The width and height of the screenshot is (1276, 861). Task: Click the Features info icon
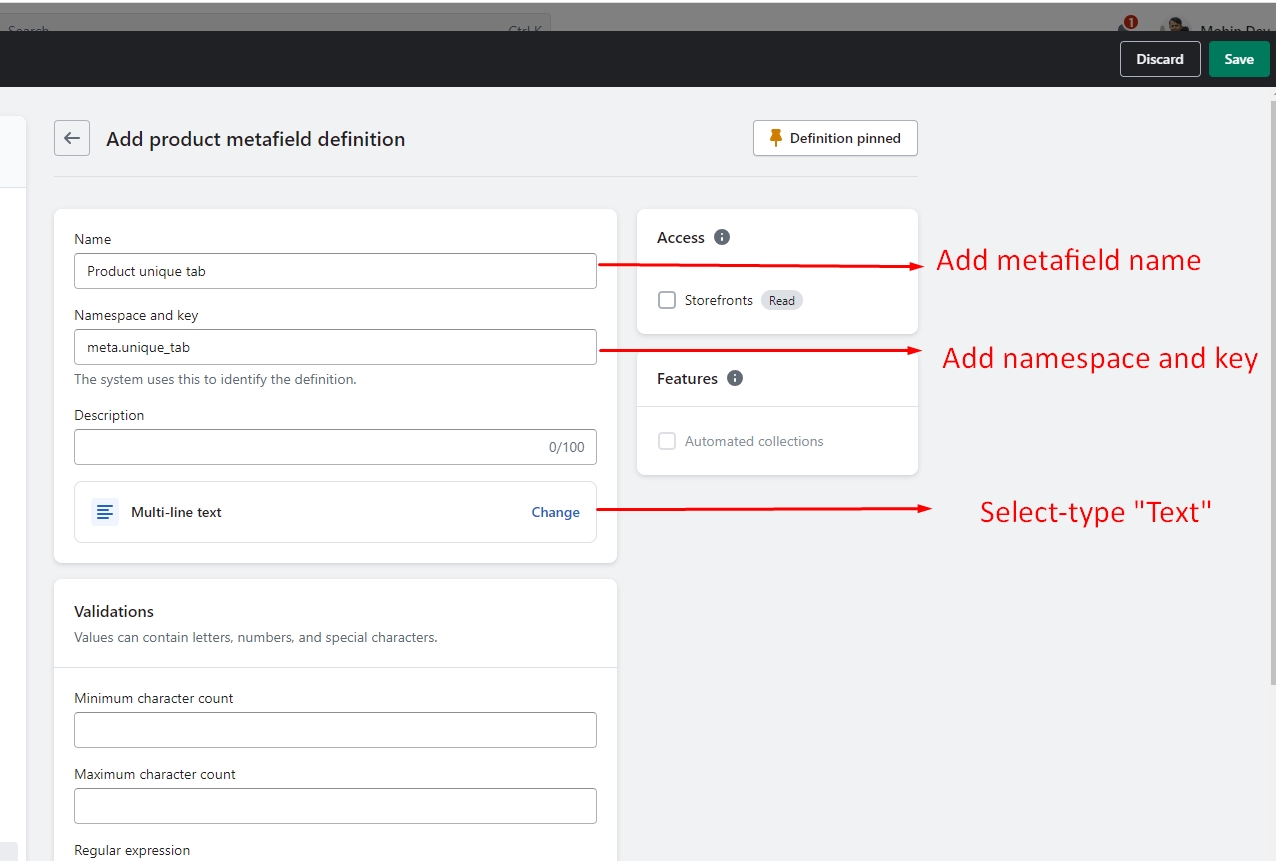tap(735, 379)
